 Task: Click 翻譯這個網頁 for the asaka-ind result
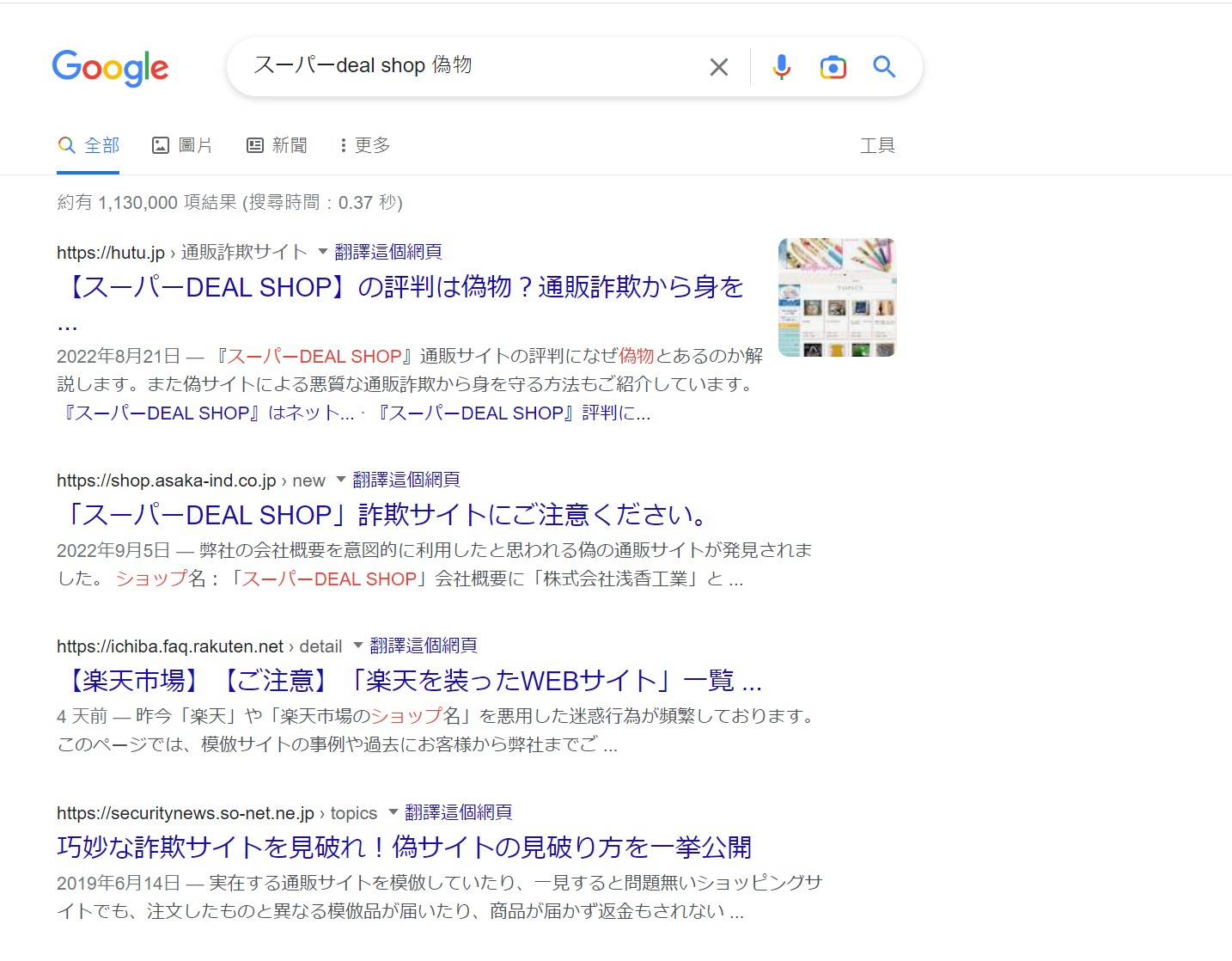point(406,480)
